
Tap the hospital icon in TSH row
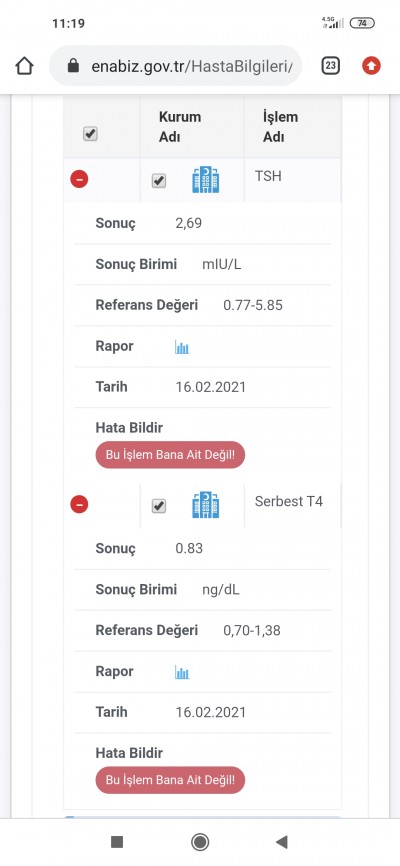coord(206,179)
